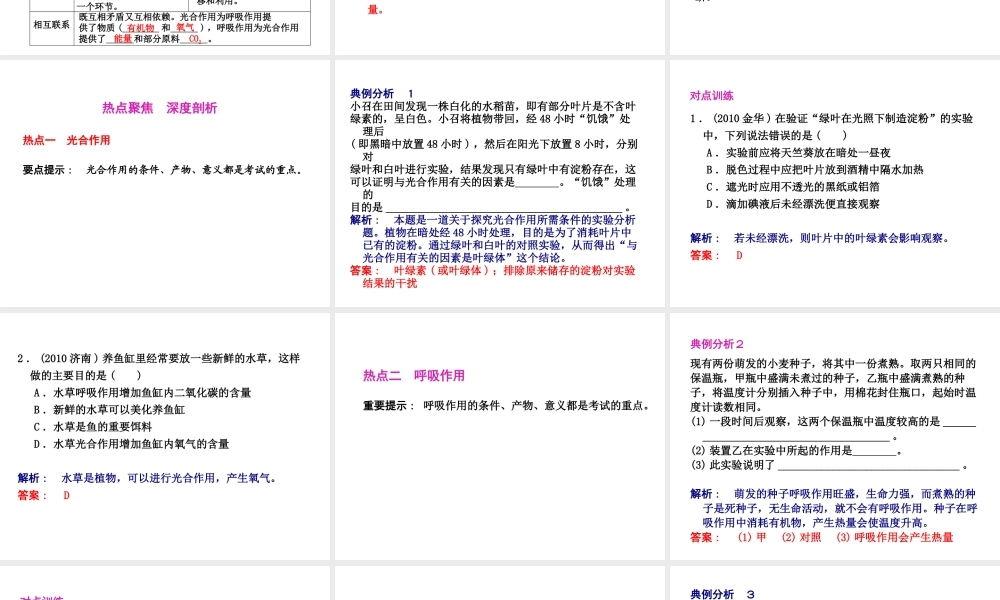Select the 热点二 呼吸作用 slide thumbnail

(x=499, y=436)
